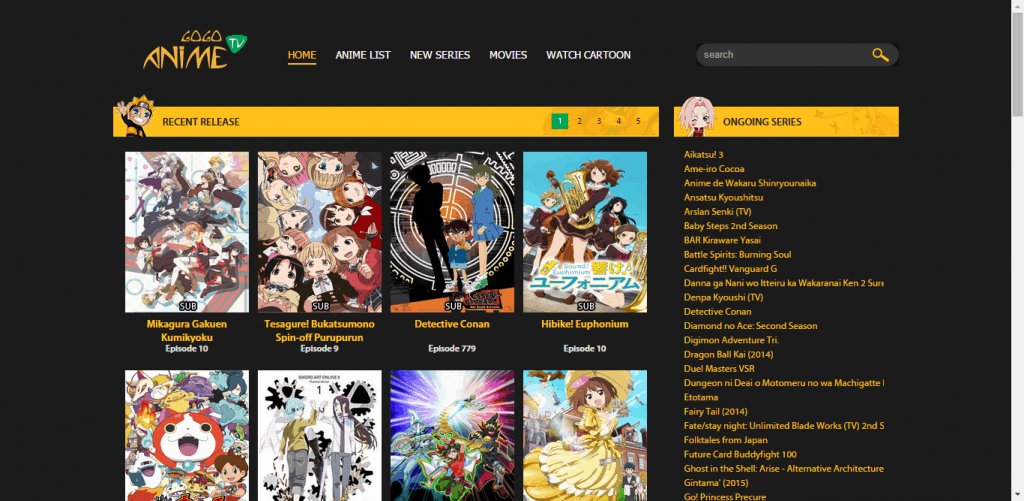This screenshot has height=501, width=1024.
Task: Click the page vertical scrollbar
Action: click(x=1017, y=250)
